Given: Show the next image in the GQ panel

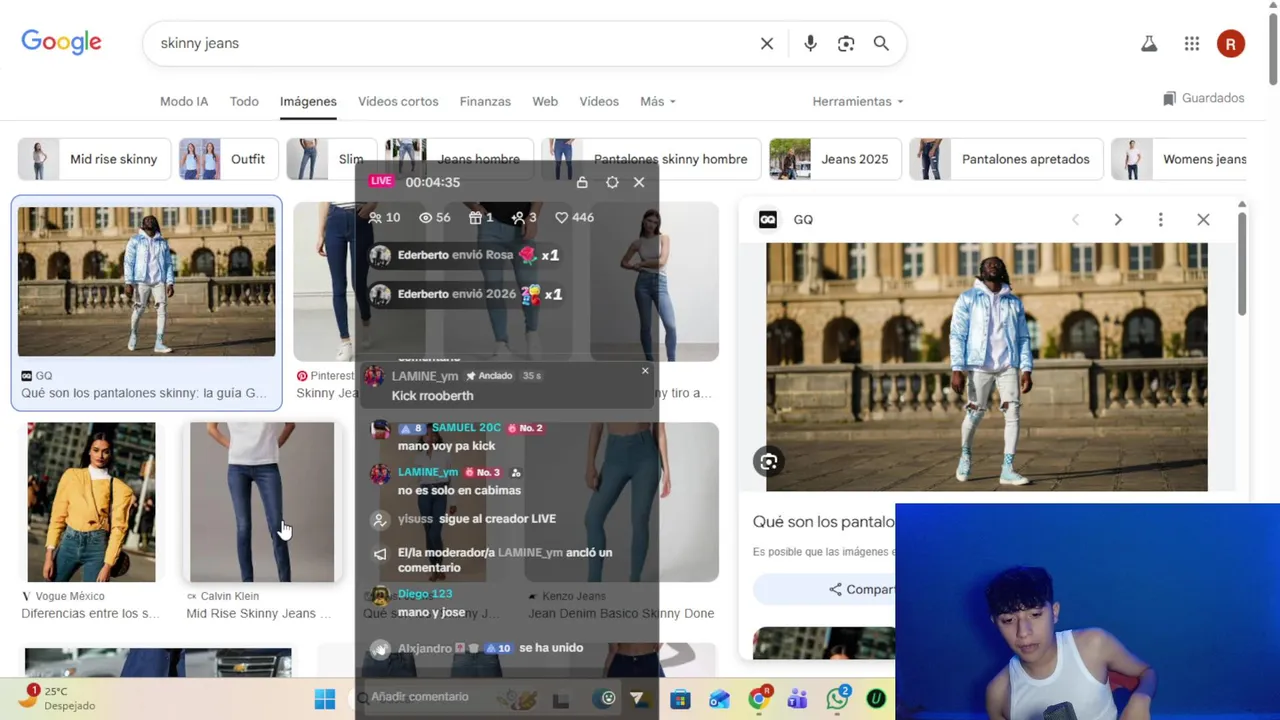Looking at the screenshot, I should [x=1118, y=220].
